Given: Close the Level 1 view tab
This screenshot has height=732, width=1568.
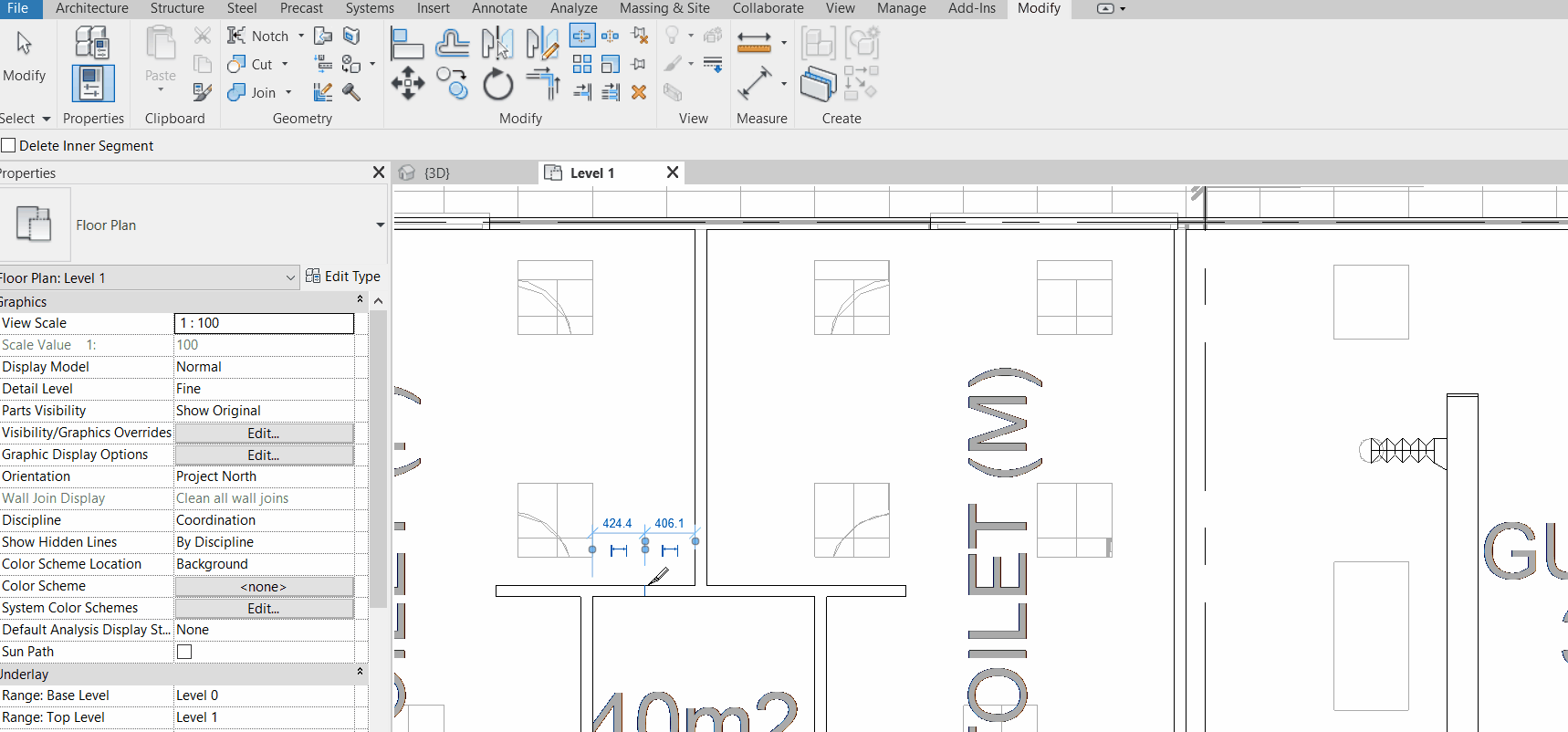Looking at the screenshot, I should 673,173.
